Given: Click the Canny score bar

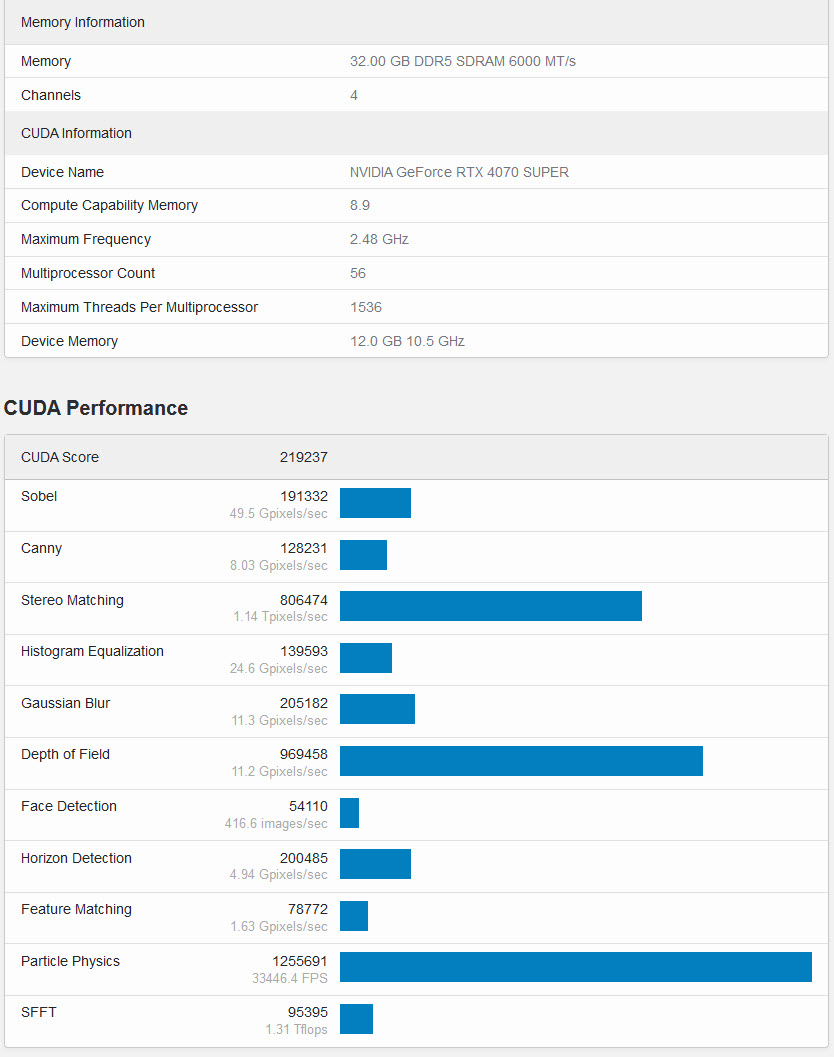Looking at the screenshot, I should 363,555.
